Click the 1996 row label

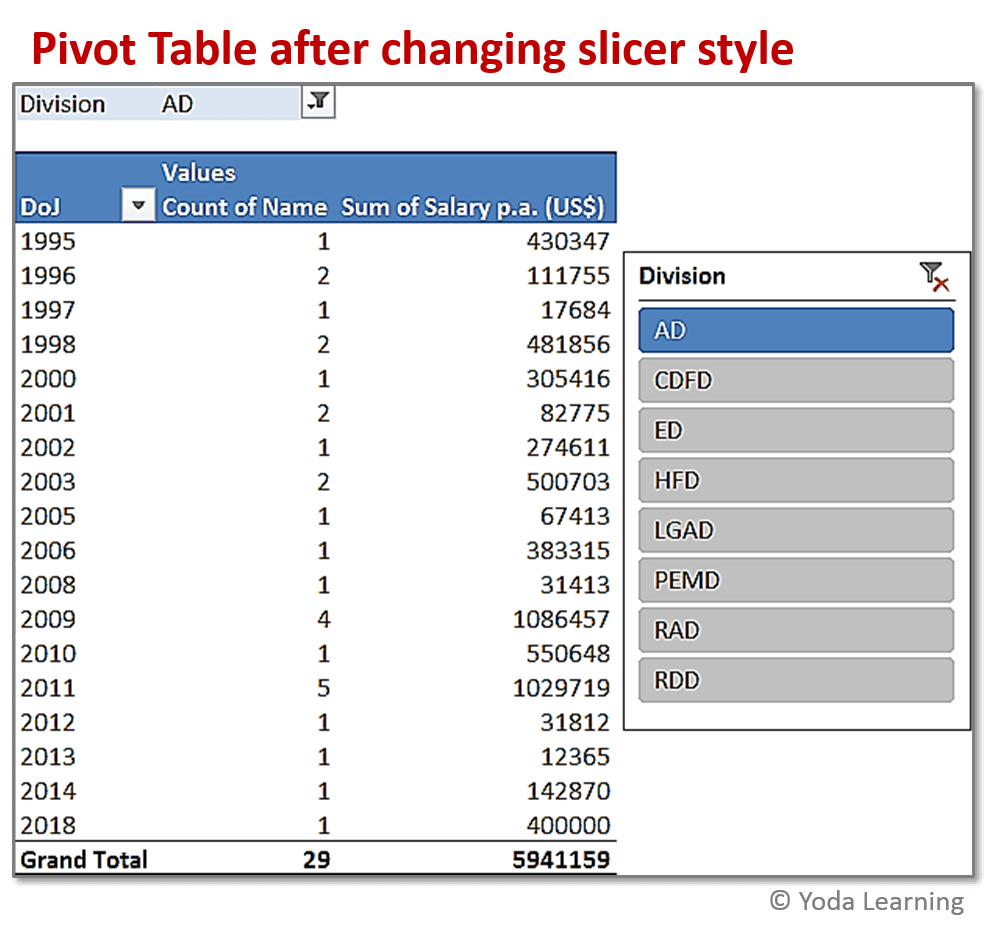[48, 275]
